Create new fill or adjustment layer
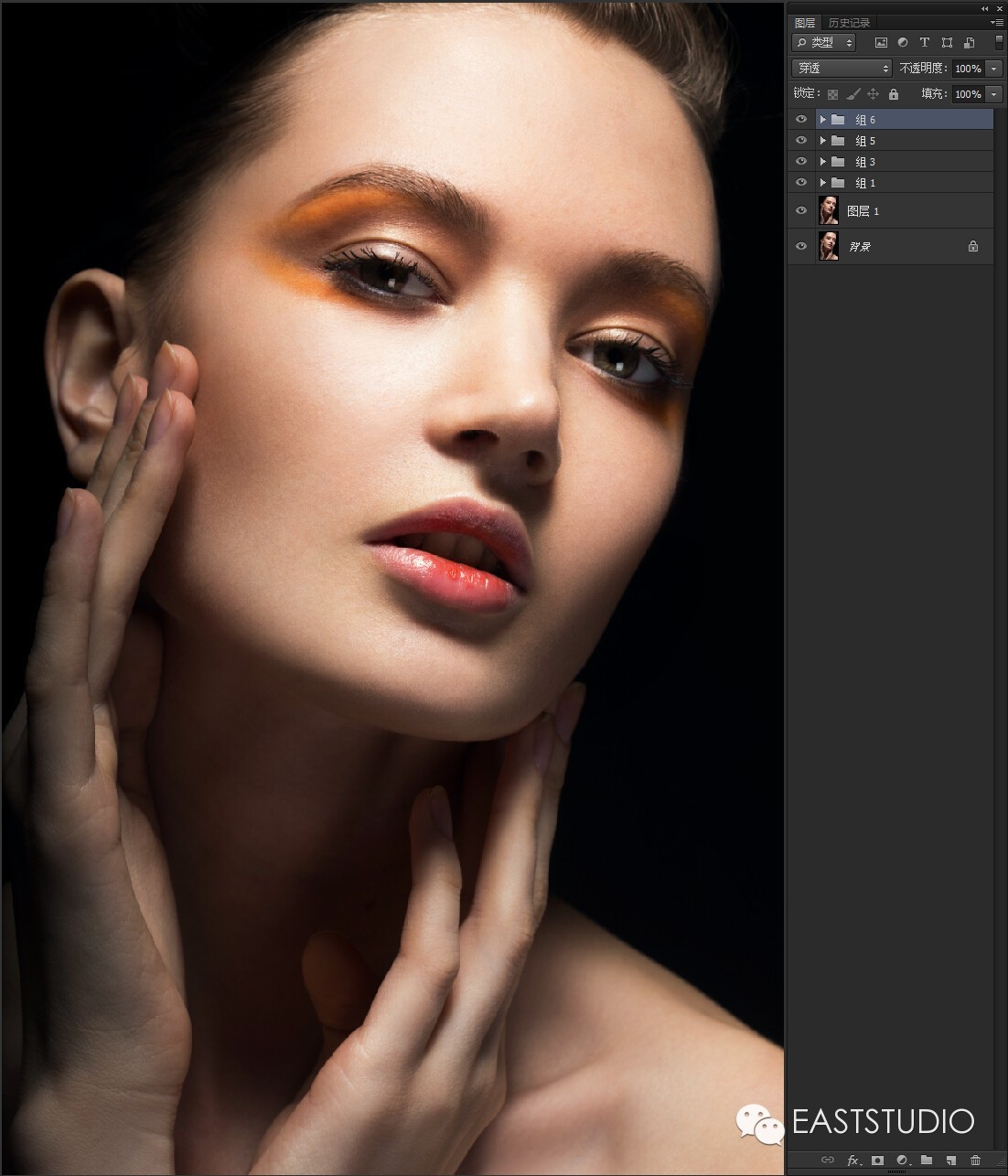 pyautogui.click(x=902, y=1160)
